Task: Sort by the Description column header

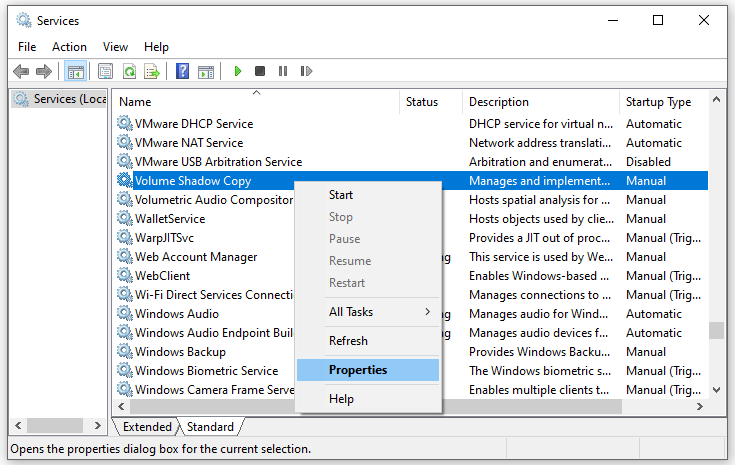Action: click(541, 102)
